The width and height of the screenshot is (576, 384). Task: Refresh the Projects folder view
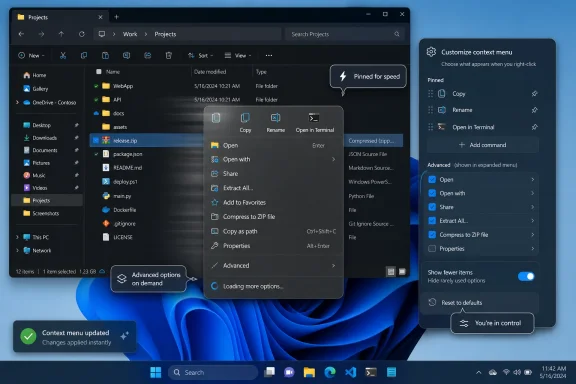pyautogui.click(x=82, y=34)
